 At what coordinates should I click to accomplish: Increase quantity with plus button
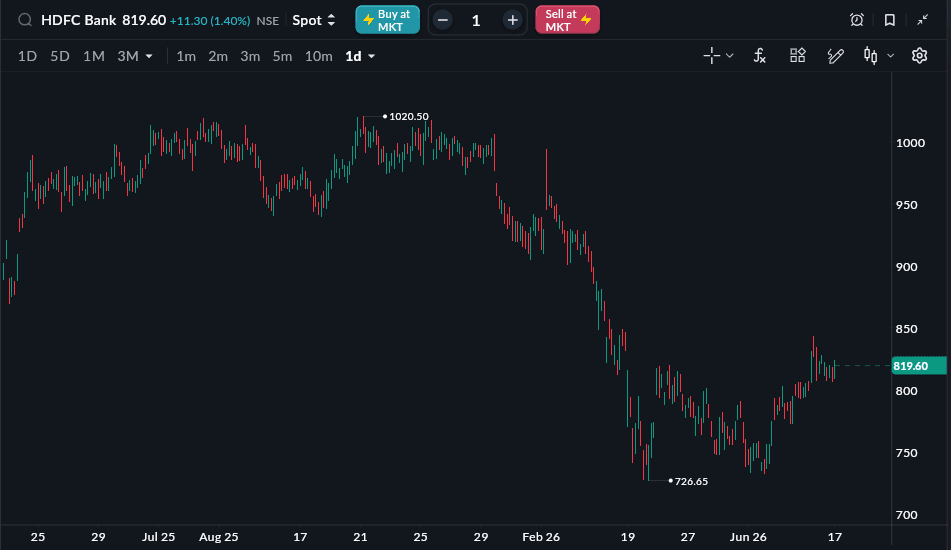pyautogui.click(x=512, y=21)
